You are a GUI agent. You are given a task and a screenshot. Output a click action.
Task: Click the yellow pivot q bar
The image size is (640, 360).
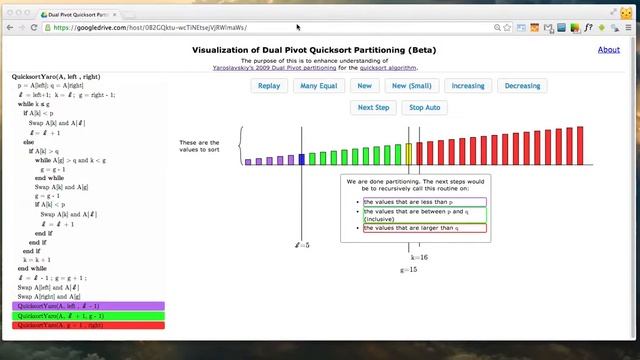tap(409, 154)
